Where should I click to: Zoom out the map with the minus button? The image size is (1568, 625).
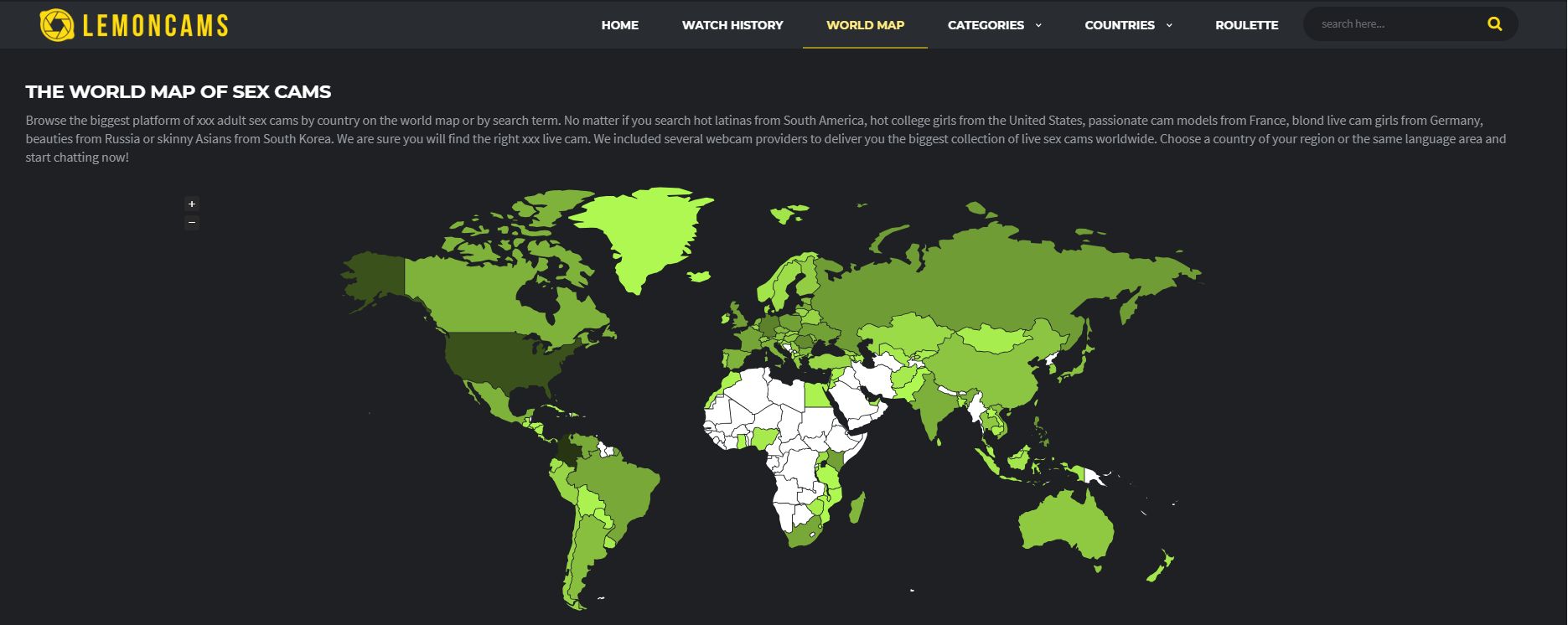point(192,222)
